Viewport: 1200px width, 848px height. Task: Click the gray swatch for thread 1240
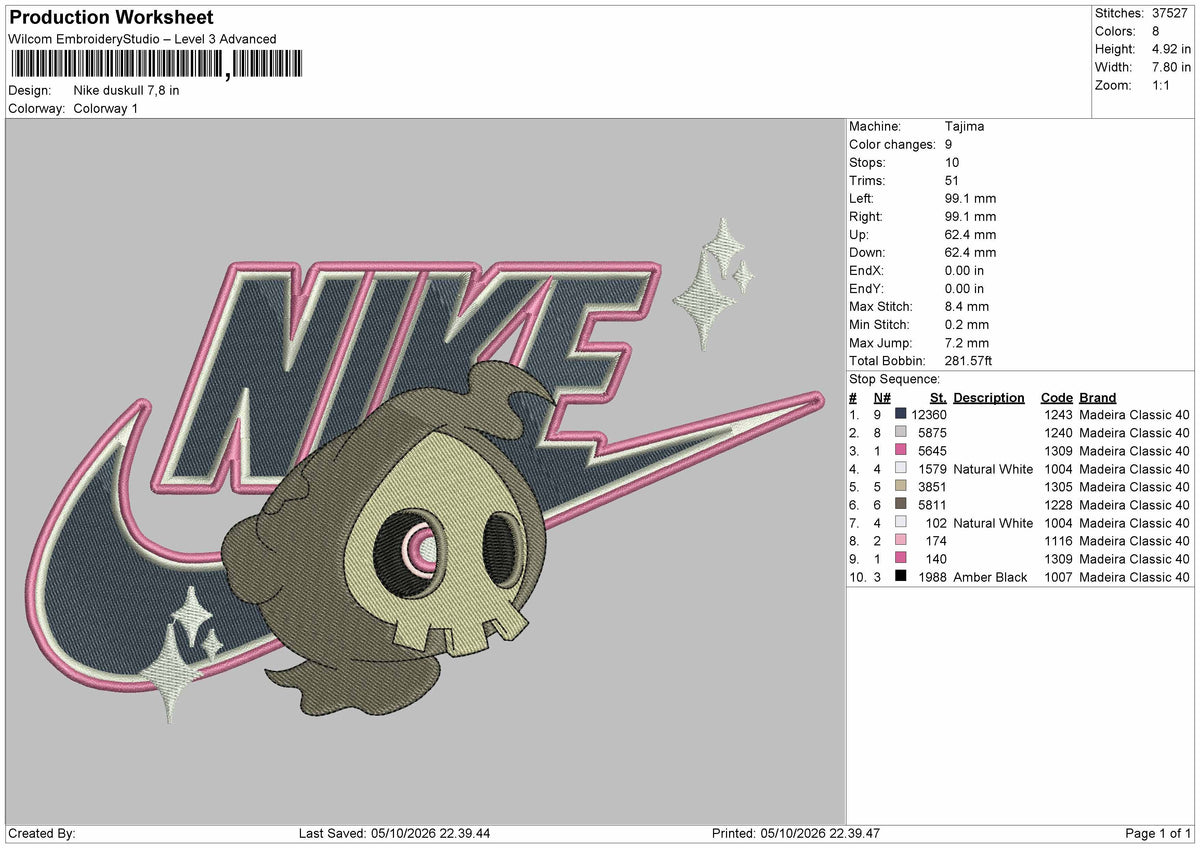tap(901, 433)
